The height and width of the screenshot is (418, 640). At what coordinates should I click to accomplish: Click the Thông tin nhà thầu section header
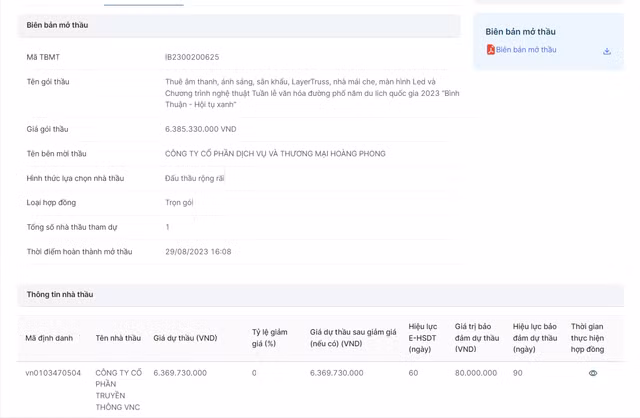pos(60,294)
